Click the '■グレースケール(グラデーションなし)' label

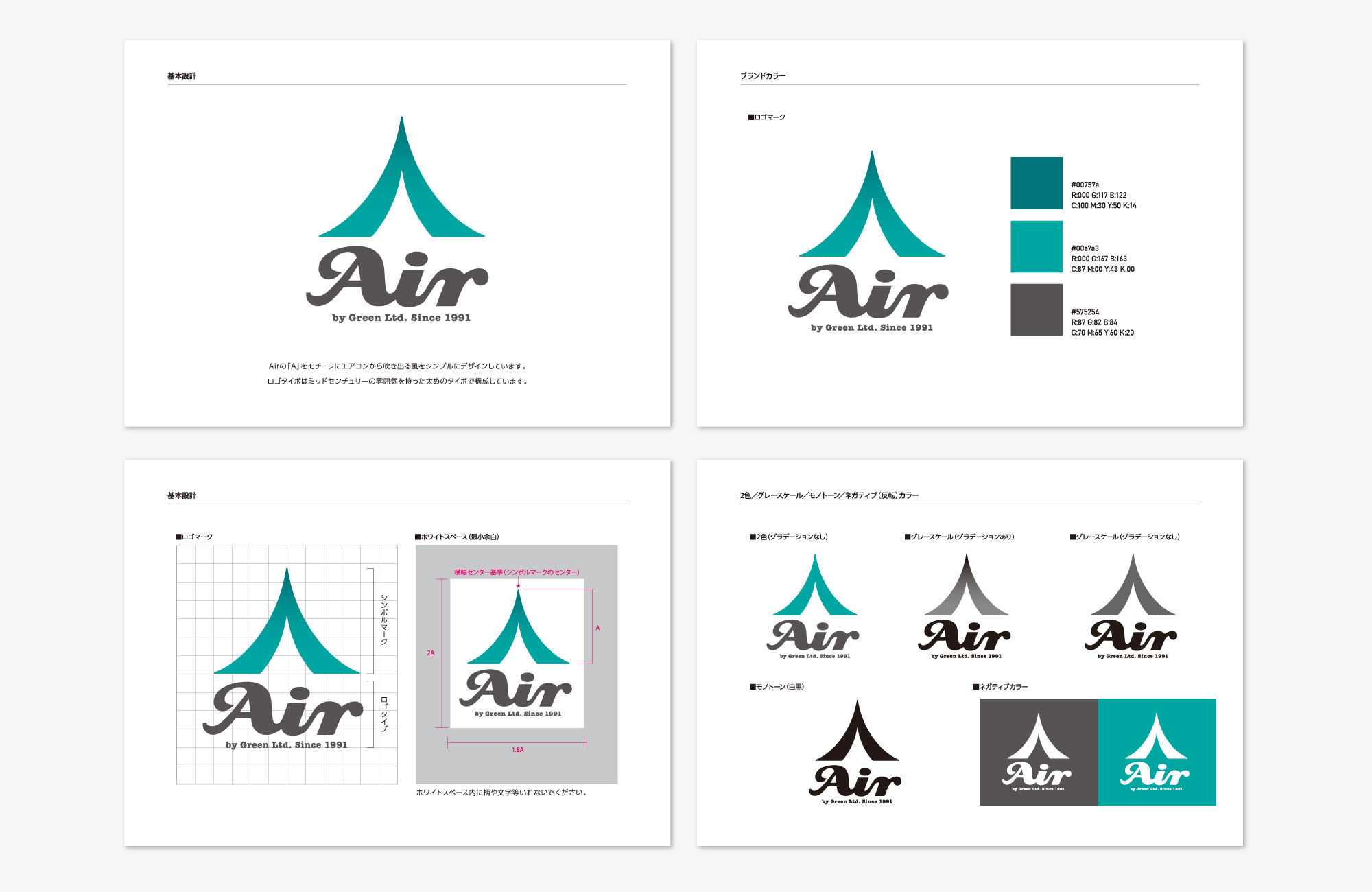click(1125, 537)
